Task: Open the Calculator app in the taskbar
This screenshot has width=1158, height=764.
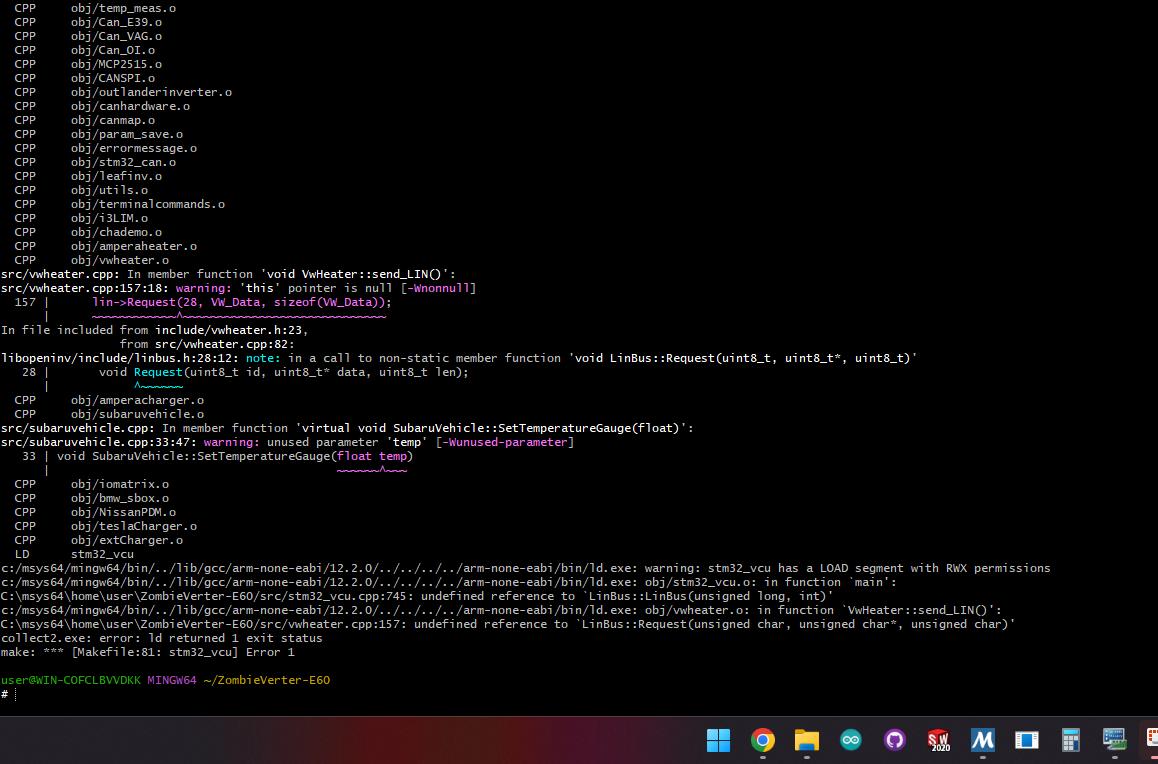Action: (1071, 740)
